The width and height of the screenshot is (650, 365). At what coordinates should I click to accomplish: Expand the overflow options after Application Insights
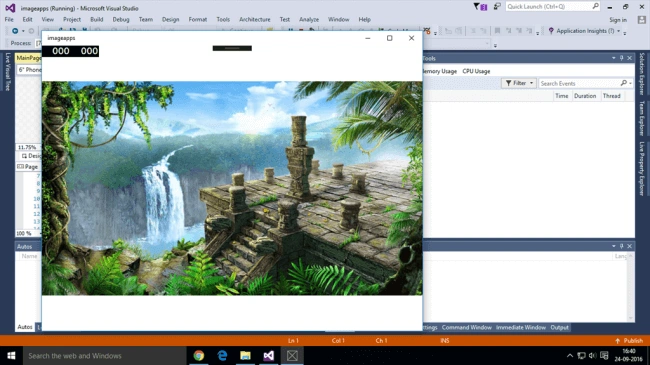click(x=625, y=33)
